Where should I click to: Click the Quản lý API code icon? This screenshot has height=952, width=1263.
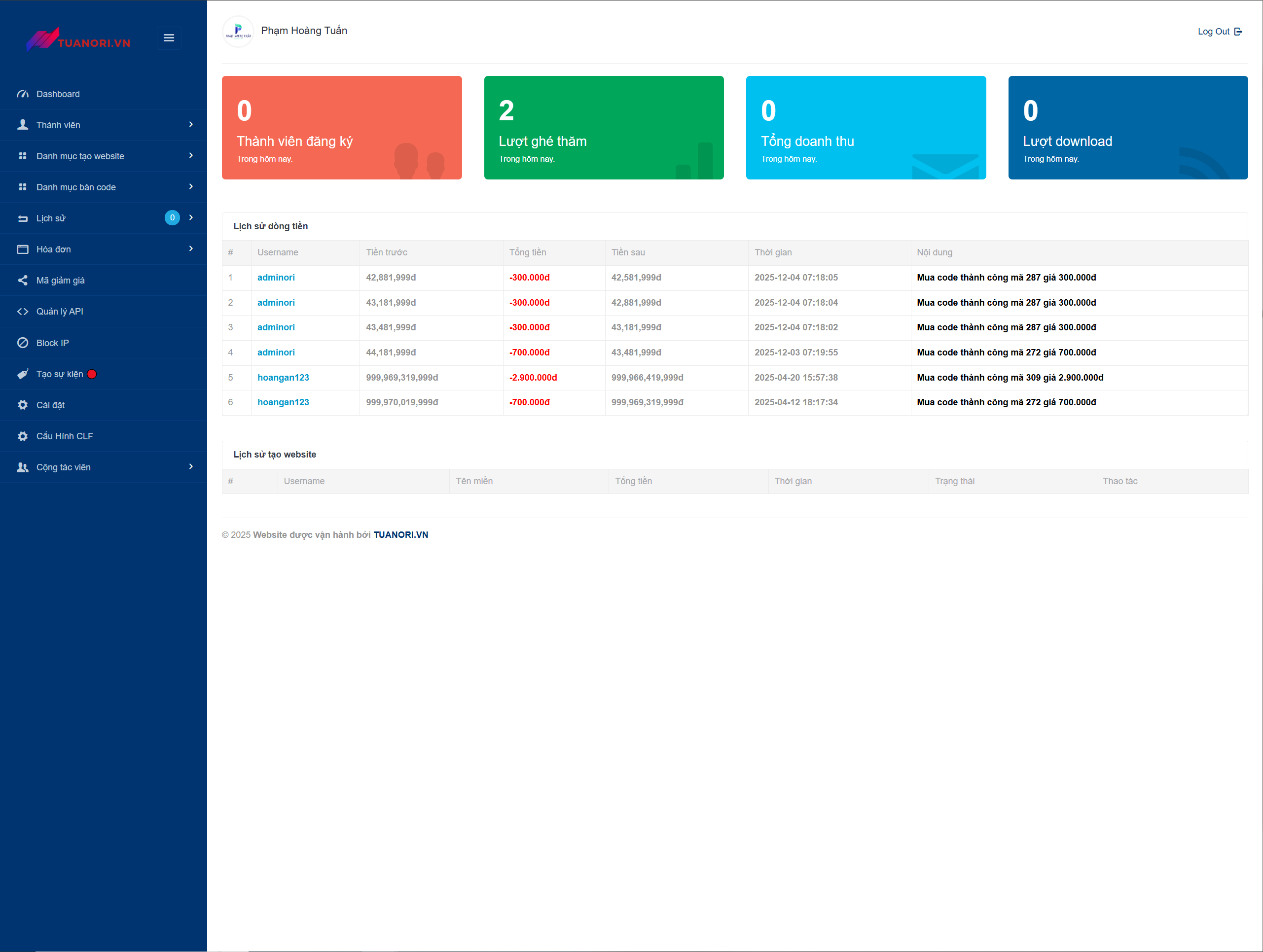pyautogui.click(x=23, y=312)
